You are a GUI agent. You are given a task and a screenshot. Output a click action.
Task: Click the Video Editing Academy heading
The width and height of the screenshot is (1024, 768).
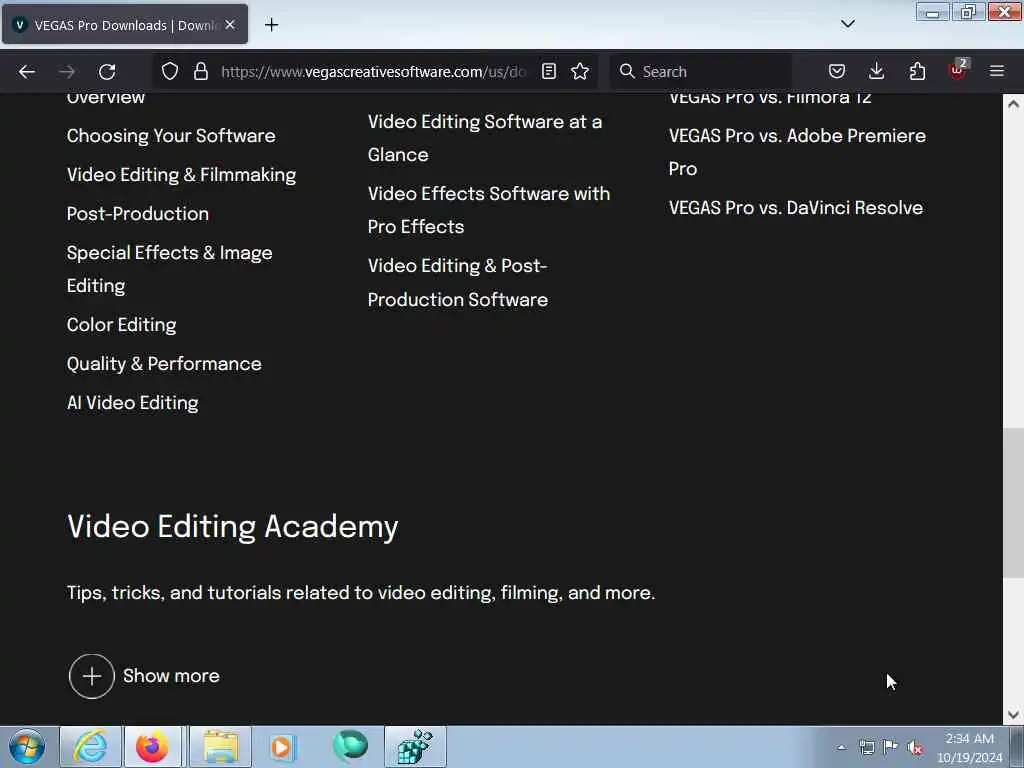232,526
